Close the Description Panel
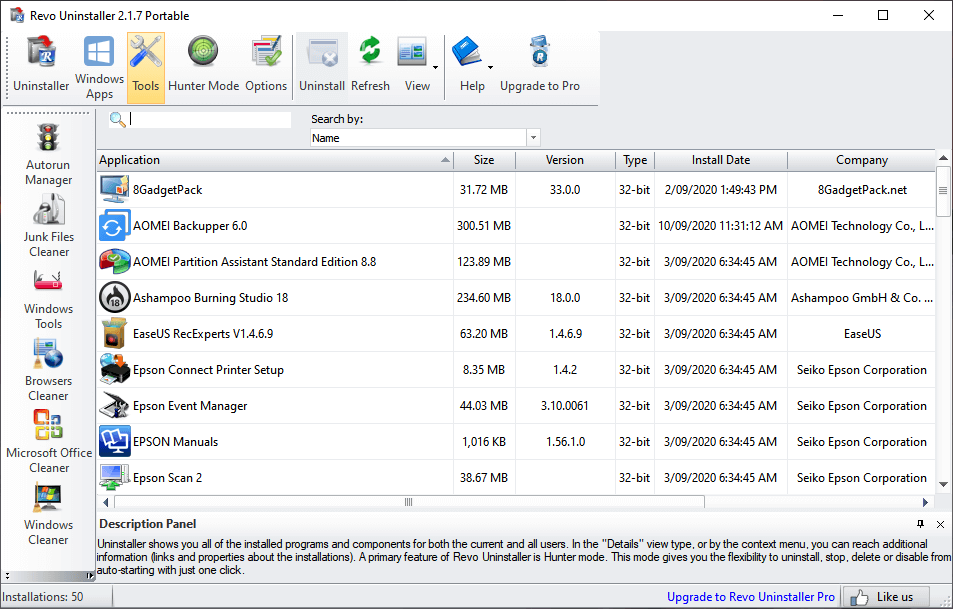The image size is (953, 609). tap(940, 524)
